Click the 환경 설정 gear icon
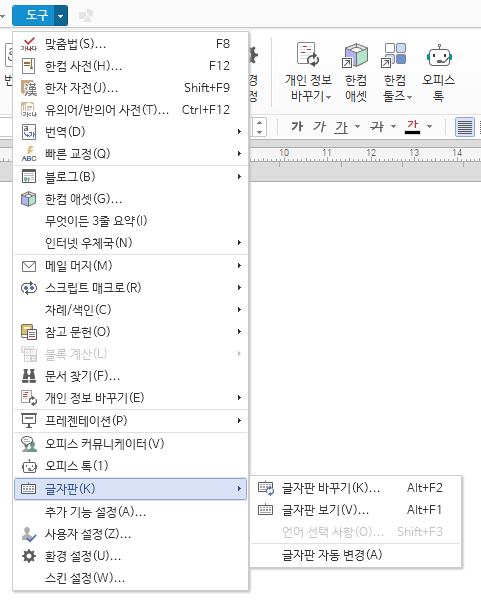The image size is (481, 608). pos(29,556)
